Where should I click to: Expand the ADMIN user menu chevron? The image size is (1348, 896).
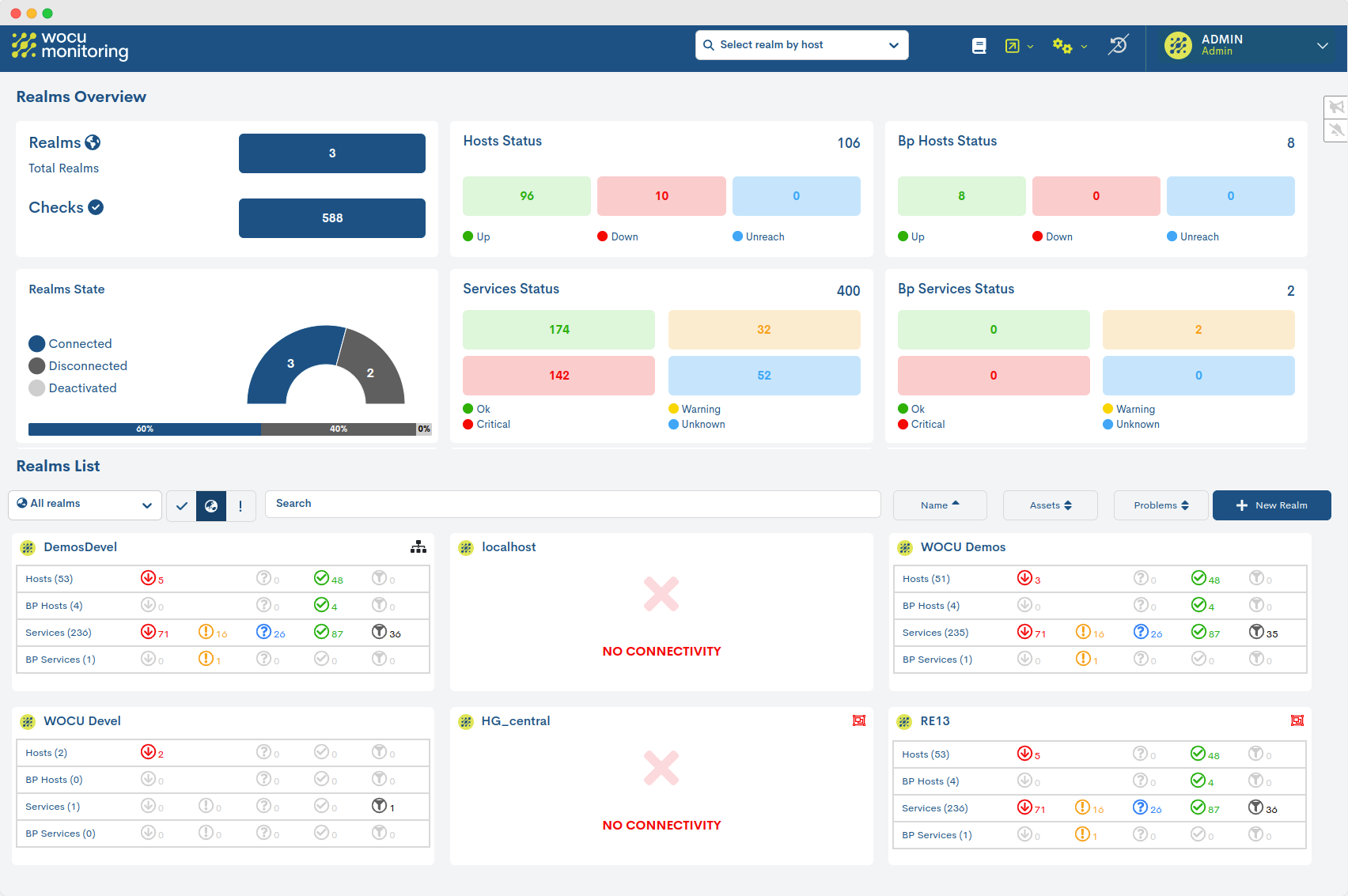point(1322,46)
